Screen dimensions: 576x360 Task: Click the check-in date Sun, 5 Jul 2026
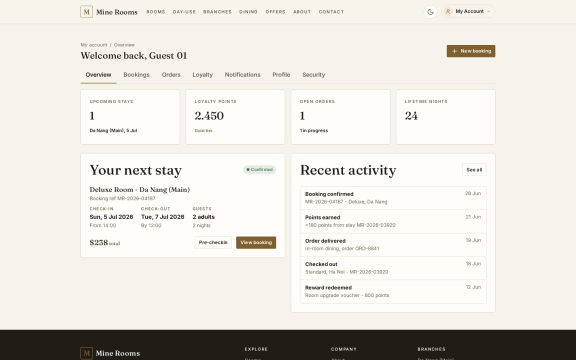[x=111, y=217]
